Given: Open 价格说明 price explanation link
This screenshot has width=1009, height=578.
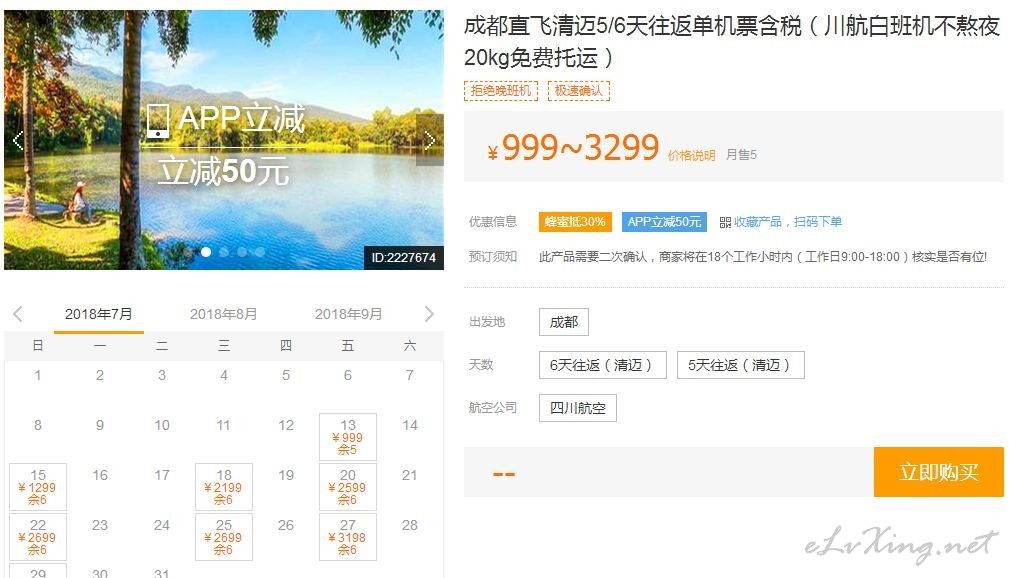Looking at the screenshot, I should click(x=691, y=155).
